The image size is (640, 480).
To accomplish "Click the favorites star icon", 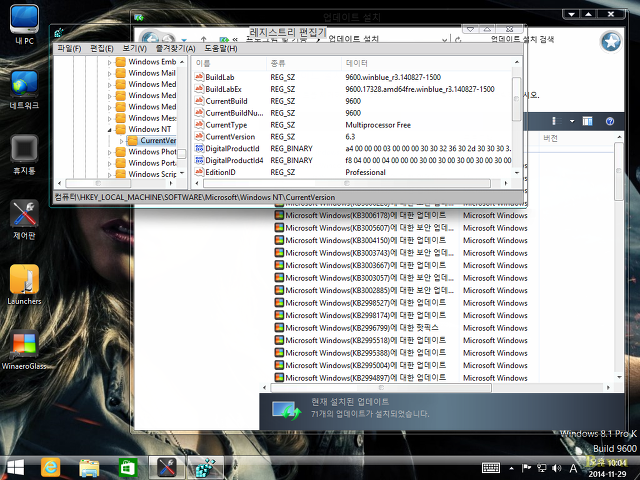I will pyautogui.click(x=611, y=41).
